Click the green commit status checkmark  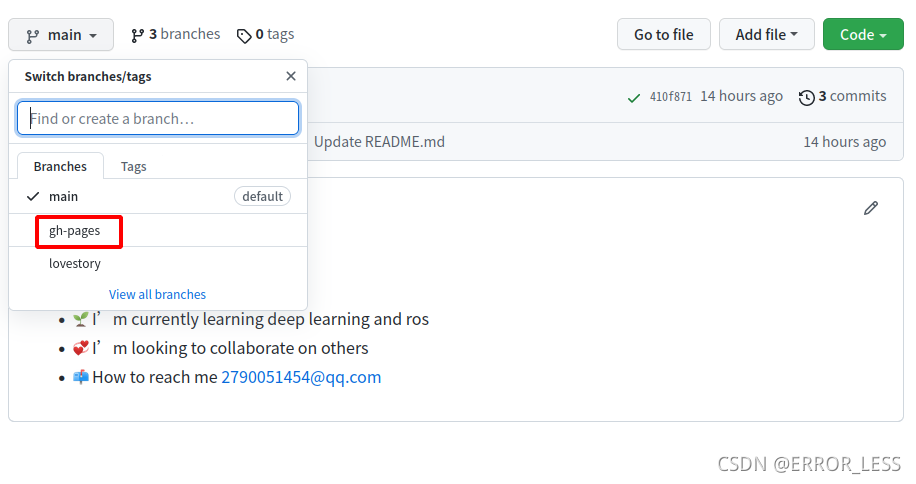tap(633, 98)
